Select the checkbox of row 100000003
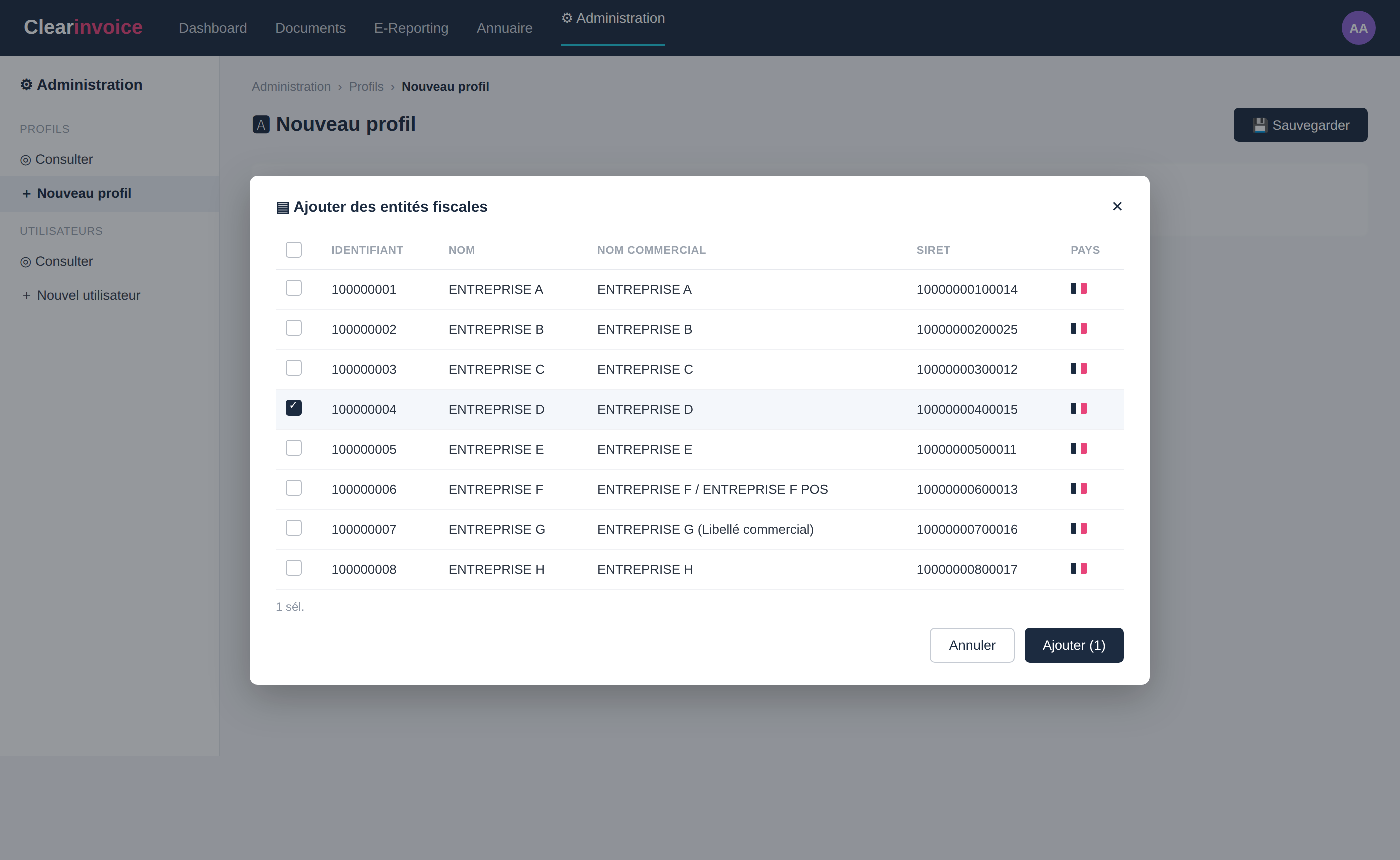This screenshot has height=860, width=1400. coord(294,368)
